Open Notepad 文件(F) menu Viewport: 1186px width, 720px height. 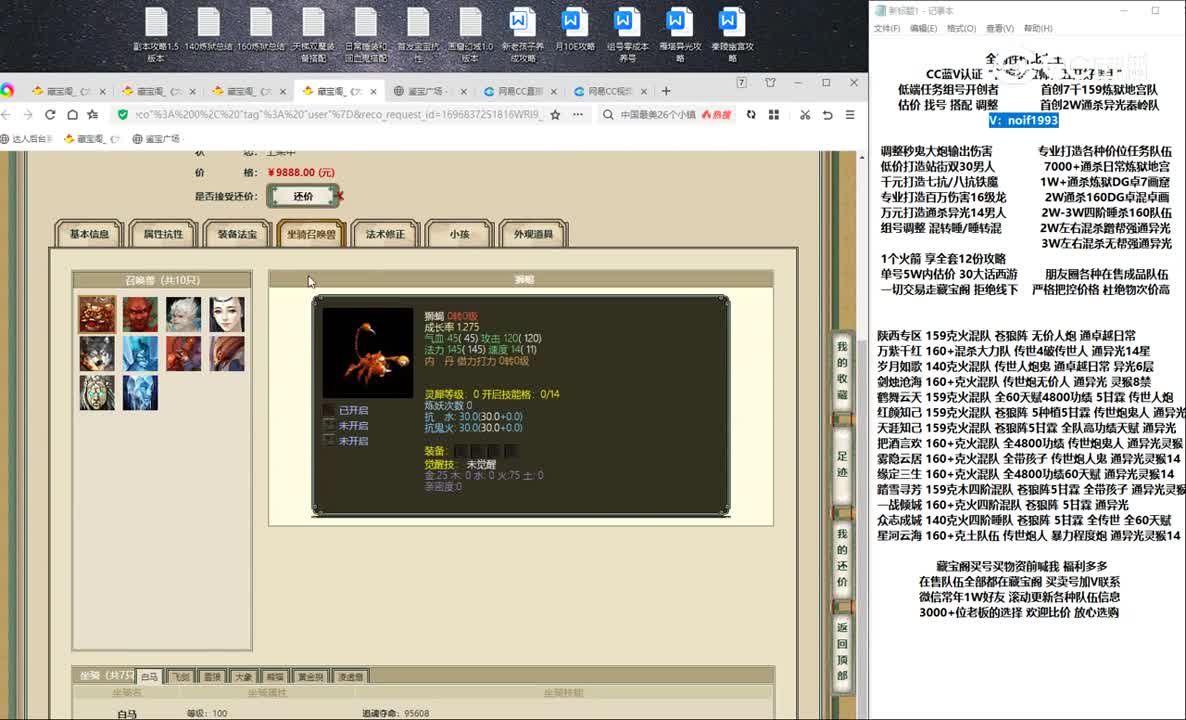pyautogui.click(x=886, y=29)
